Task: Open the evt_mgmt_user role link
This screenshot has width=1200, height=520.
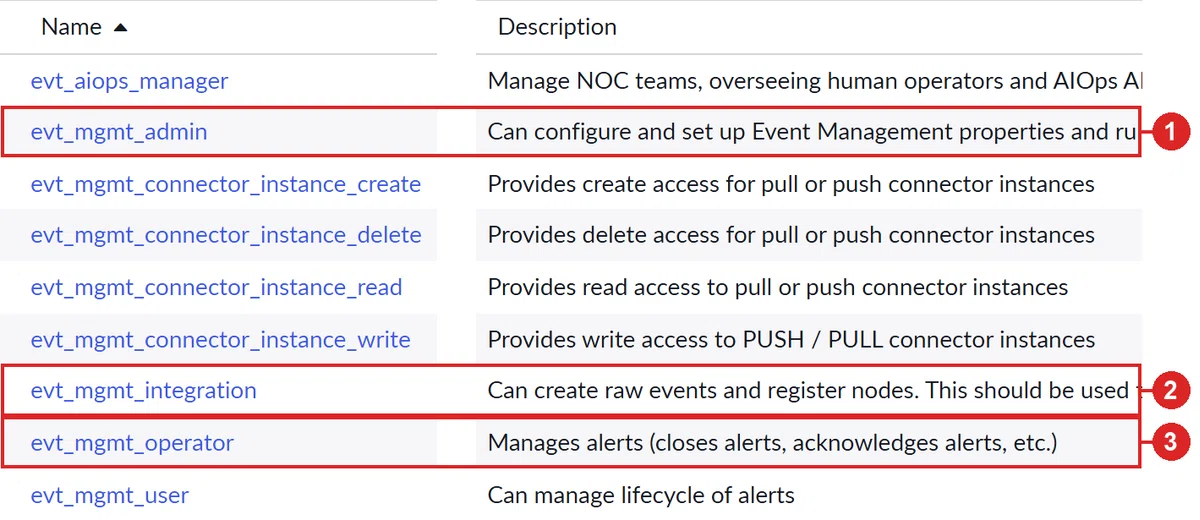Action: 110,495
